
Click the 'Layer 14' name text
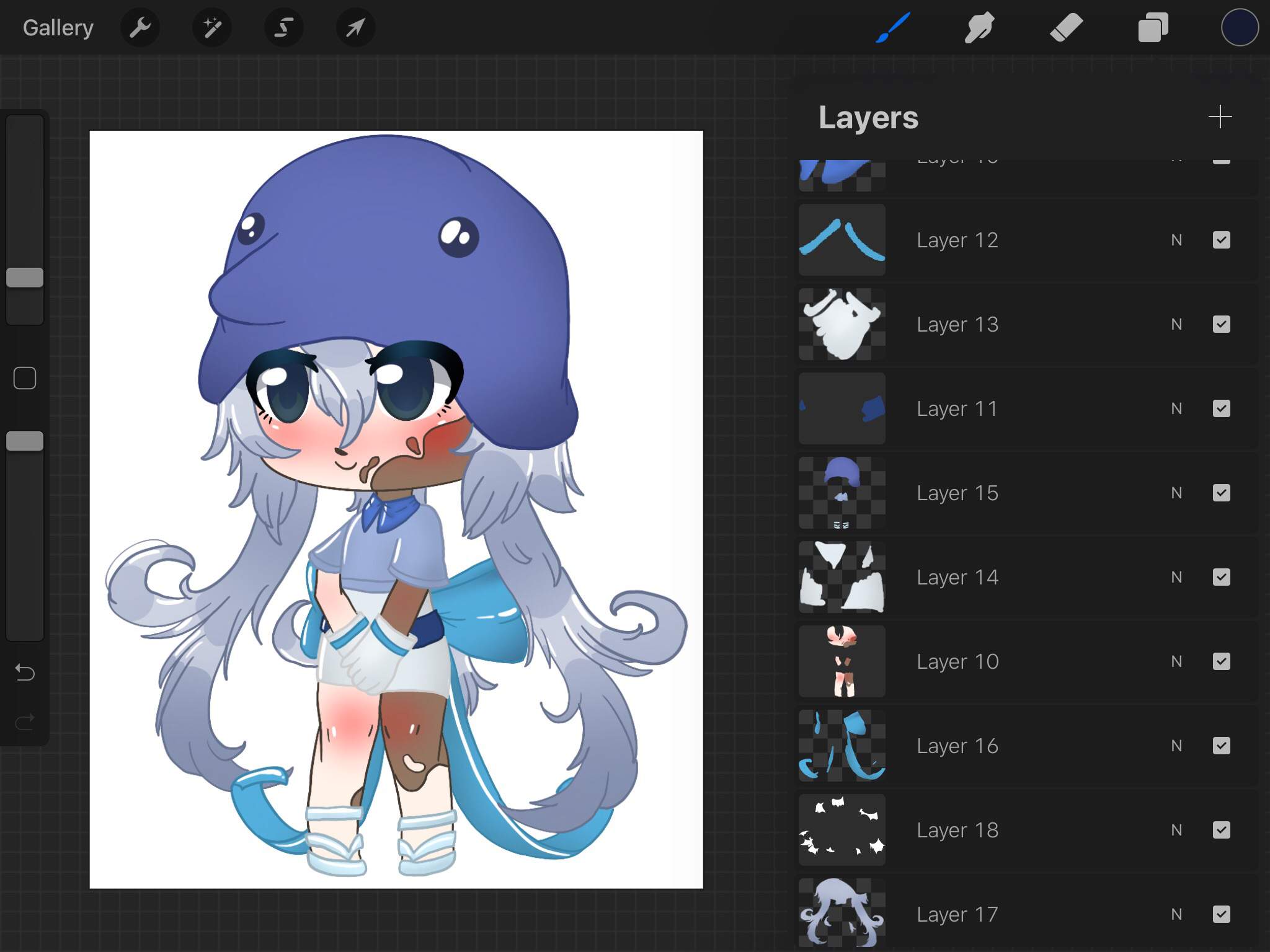point(957,577)
